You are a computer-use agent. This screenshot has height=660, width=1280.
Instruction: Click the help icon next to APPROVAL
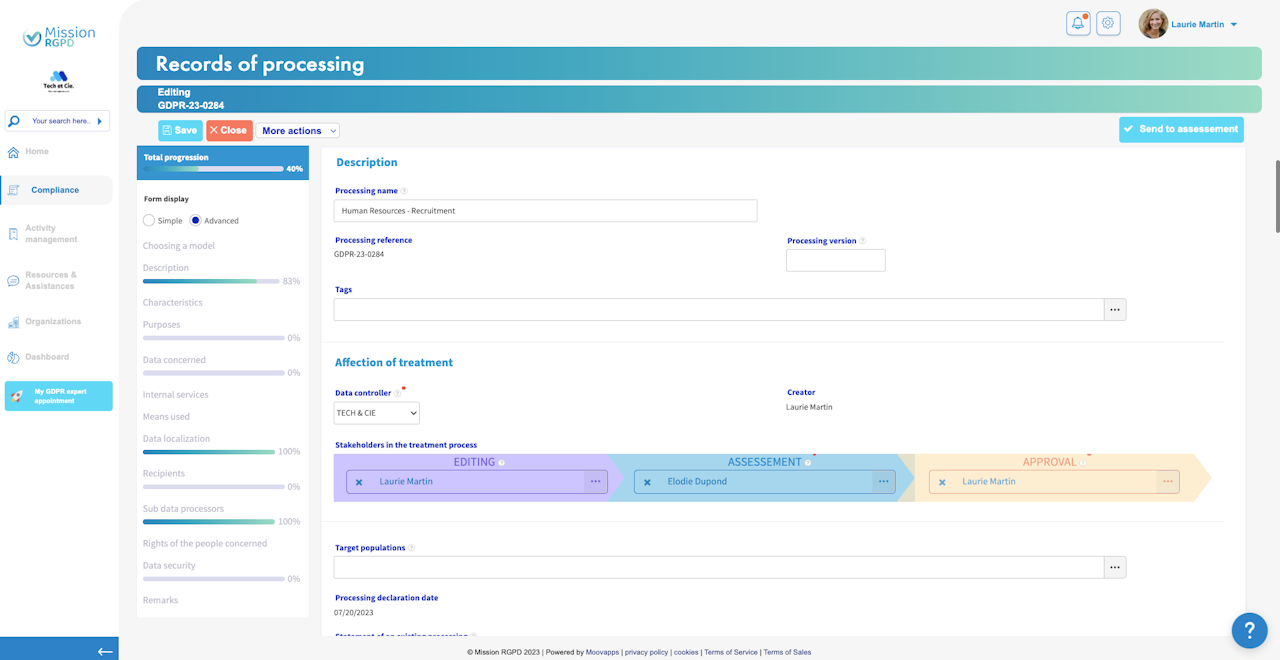coord(1082,463)
